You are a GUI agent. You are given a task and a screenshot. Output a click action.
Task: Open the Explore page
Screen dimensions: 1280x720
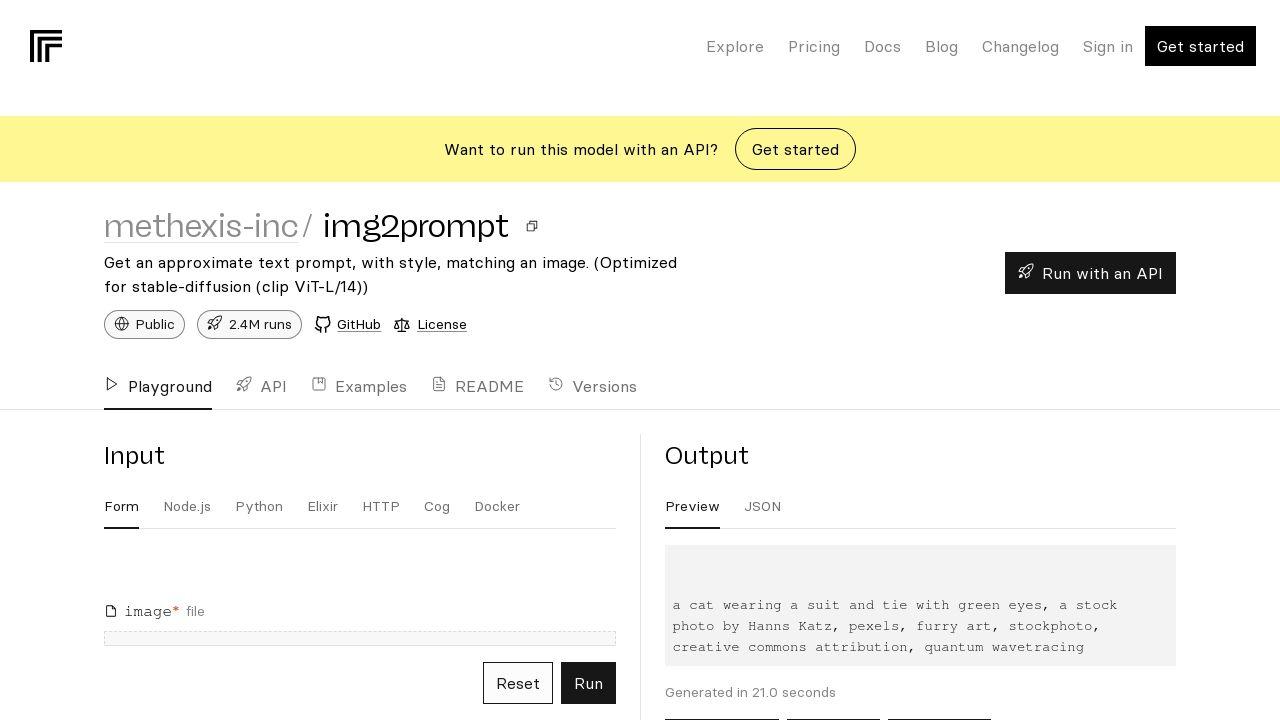pos(735,47)
